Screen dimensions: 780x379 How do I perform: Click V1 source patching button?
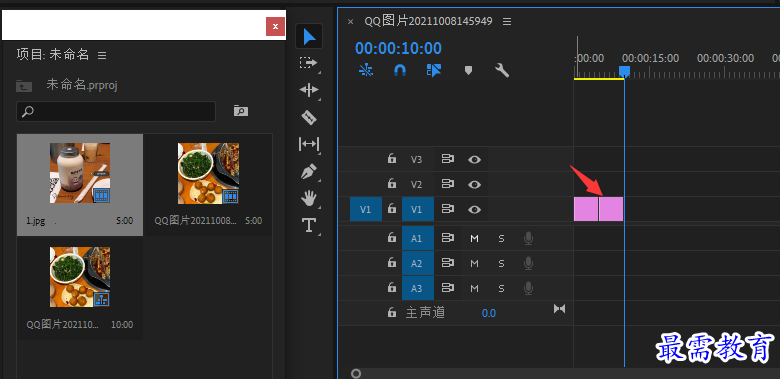point(366,209)
